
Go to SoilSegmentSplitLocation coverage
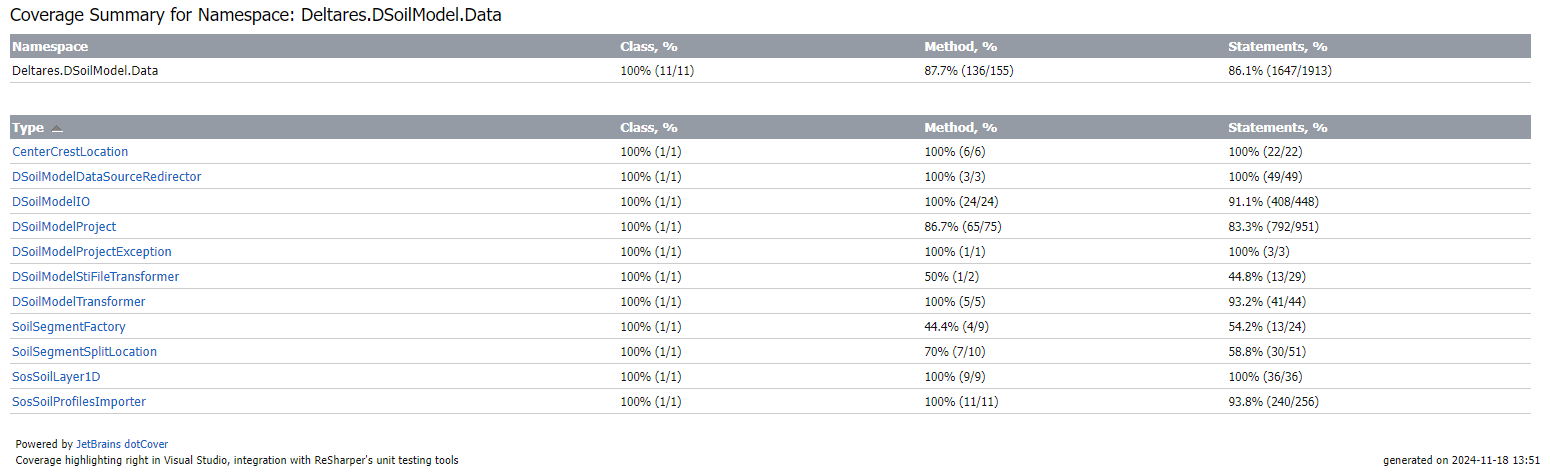[x=84, y=352]
